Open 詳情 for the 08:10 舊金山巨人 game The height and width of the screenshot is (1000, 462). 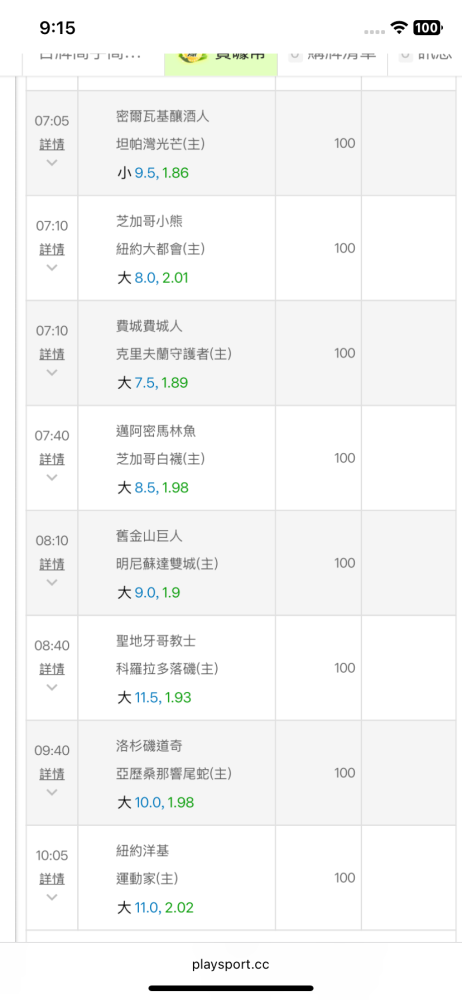pyautogui.click(x=52, y=564)
